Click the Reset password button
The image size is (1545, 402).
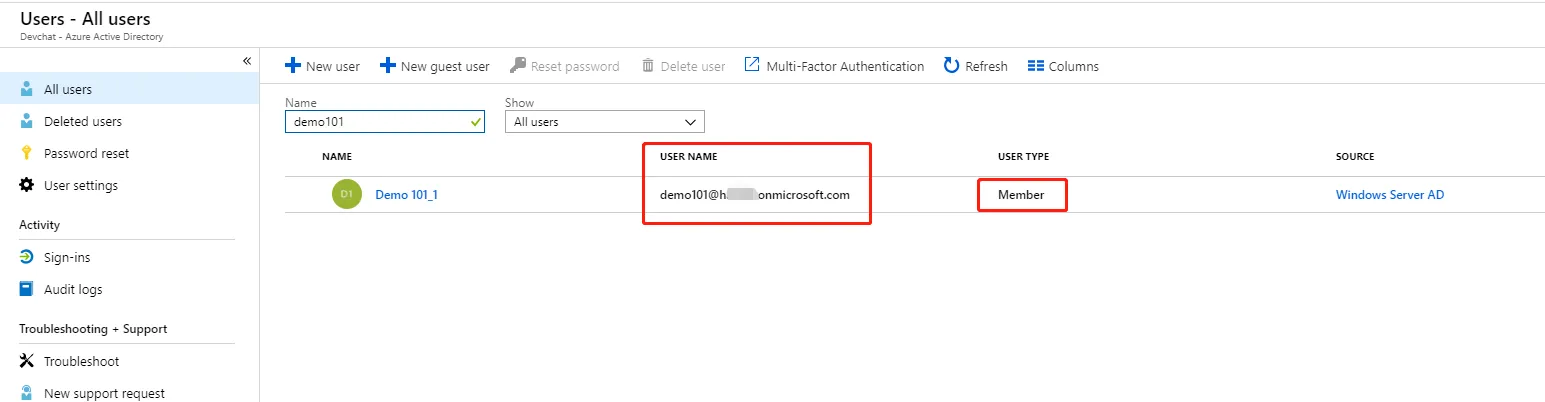[565, 66]
